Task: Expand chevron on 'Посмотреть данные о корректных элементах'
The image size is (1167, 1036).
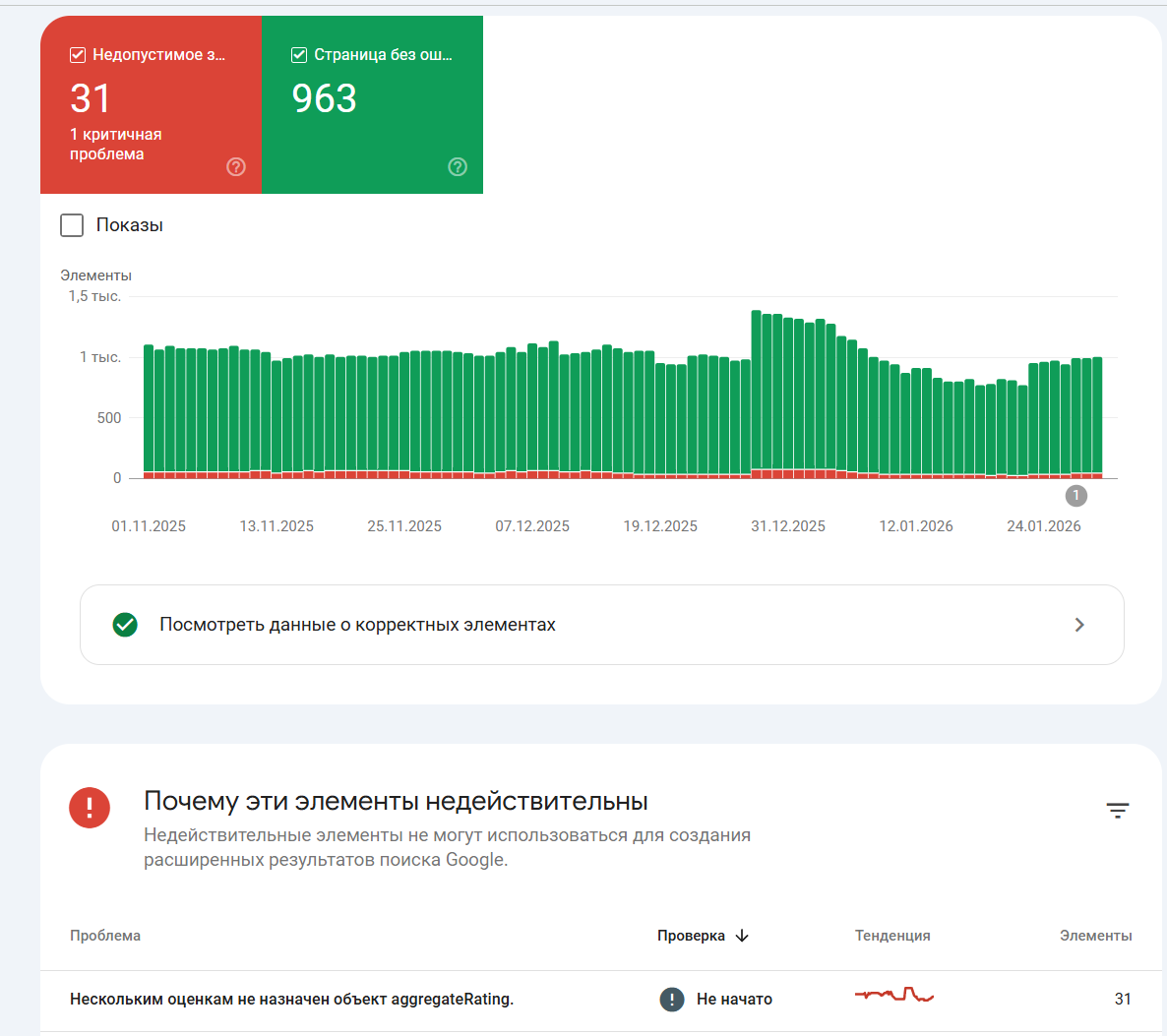Action: click(x=1079, y=625)
